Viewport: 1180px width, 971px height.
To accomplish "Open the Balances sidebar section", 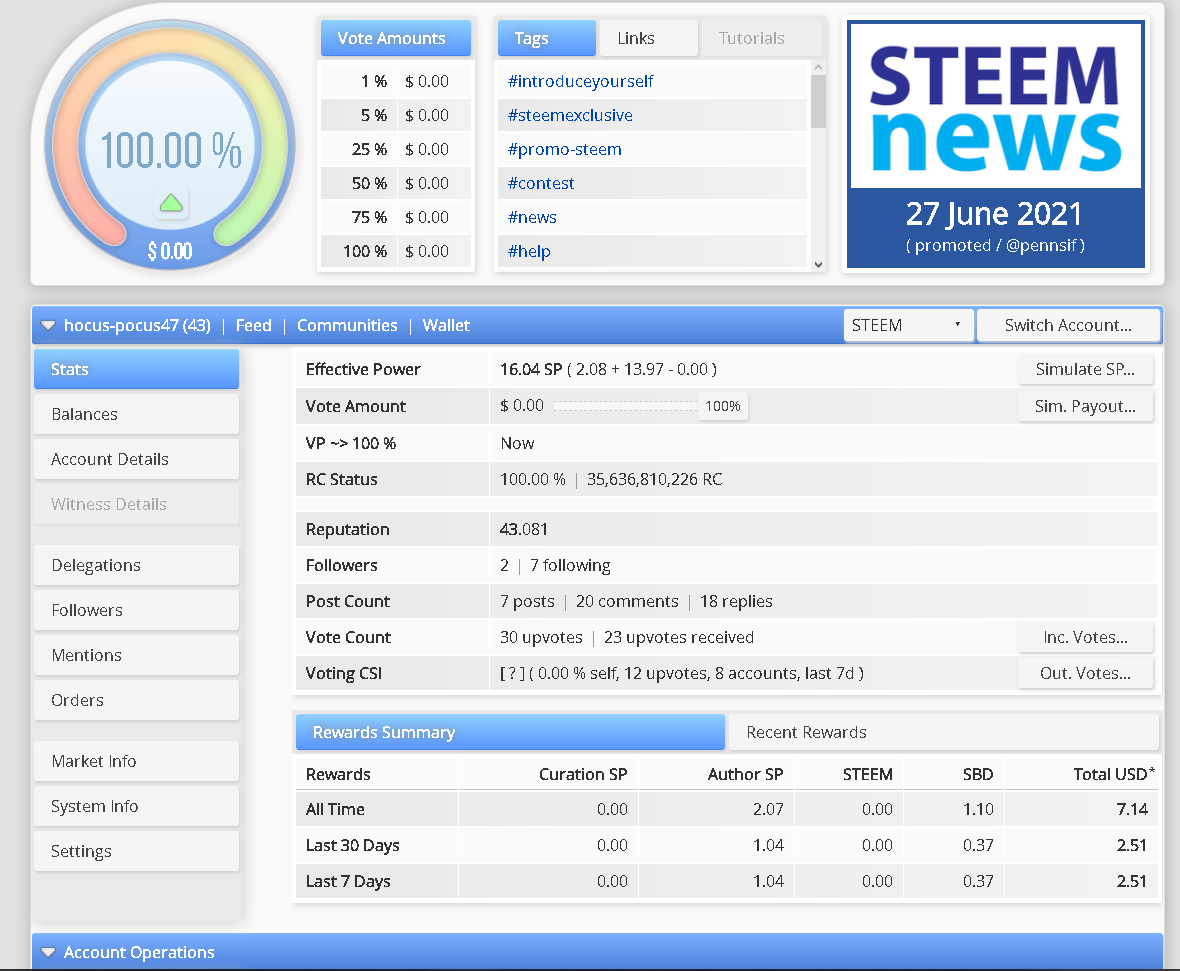I will click(x=136, y=414).
